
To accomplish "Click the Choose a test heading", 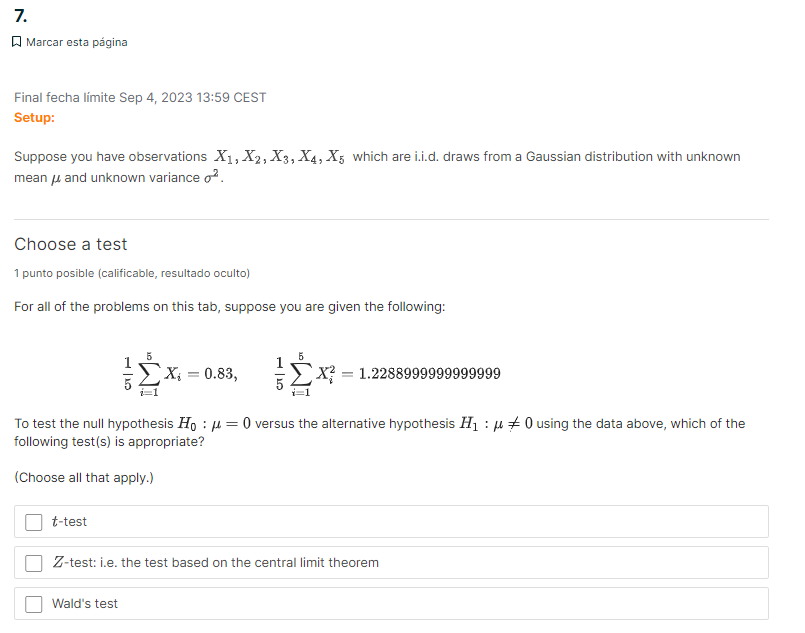I will click(x=70, y=244).
